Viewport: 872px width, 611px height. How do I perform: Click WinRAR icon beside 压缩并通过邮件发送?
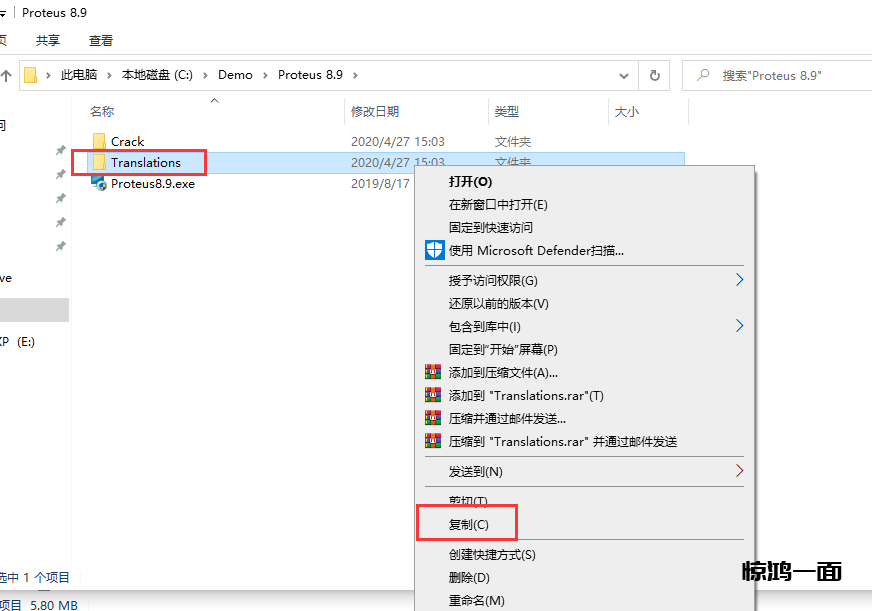point(433,418)
